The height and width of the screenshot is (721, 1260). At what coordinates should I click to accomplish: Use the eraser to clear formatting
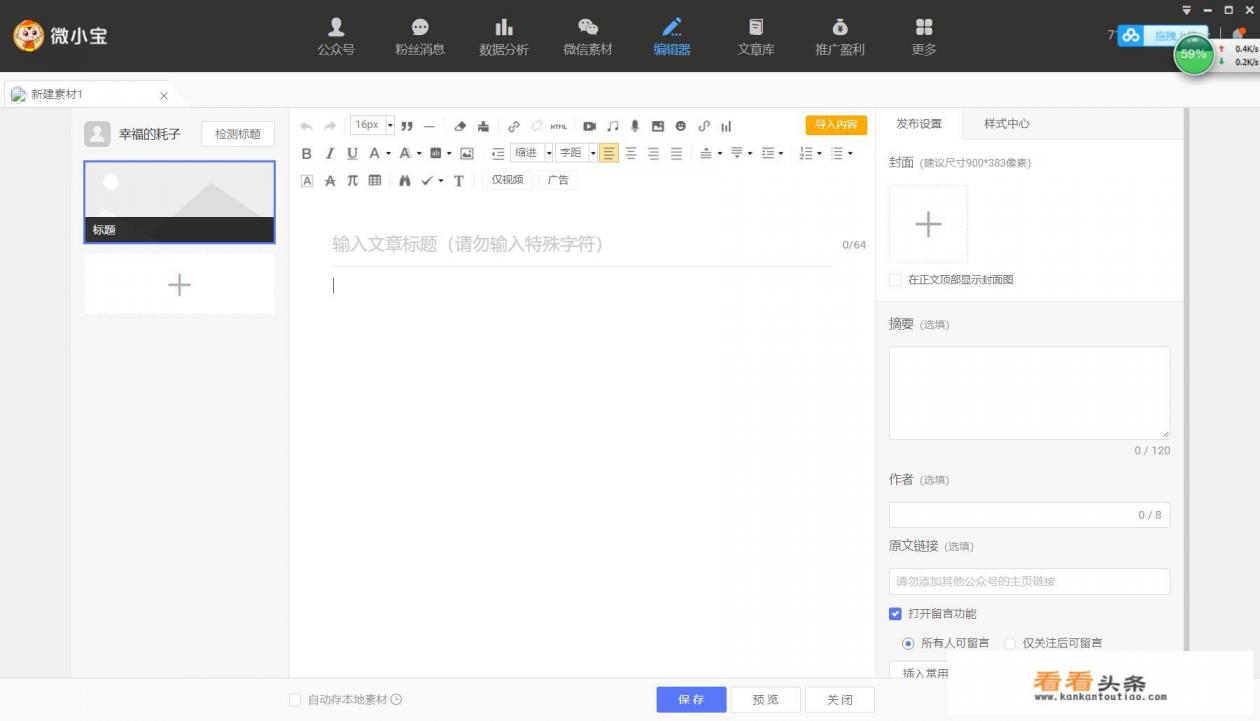pos(460,126)
